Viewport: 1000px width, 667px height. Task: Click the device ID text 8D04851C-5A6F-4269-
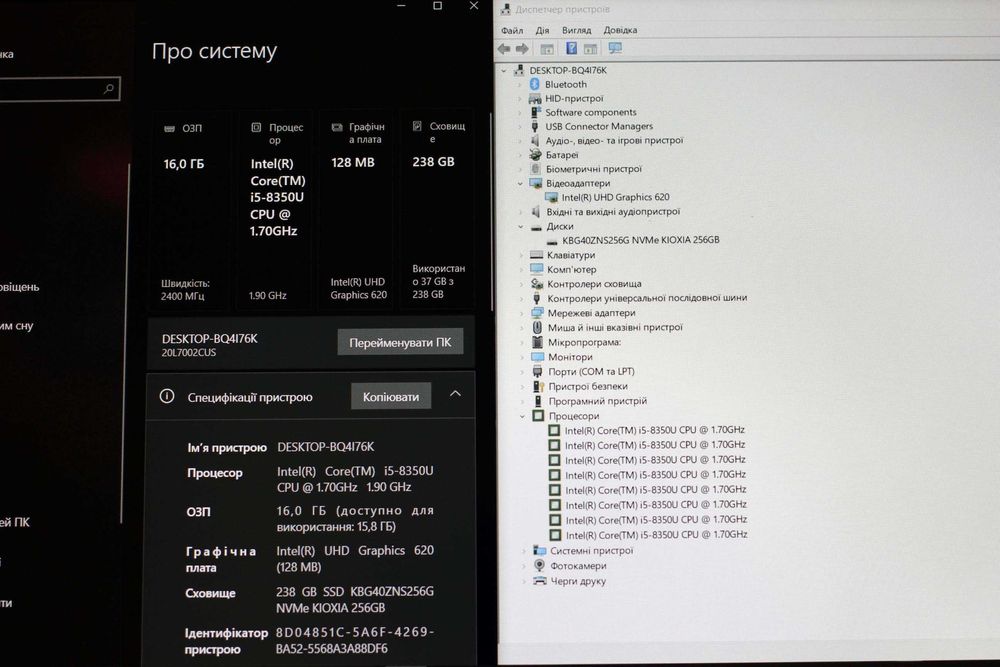pos(355,633)
